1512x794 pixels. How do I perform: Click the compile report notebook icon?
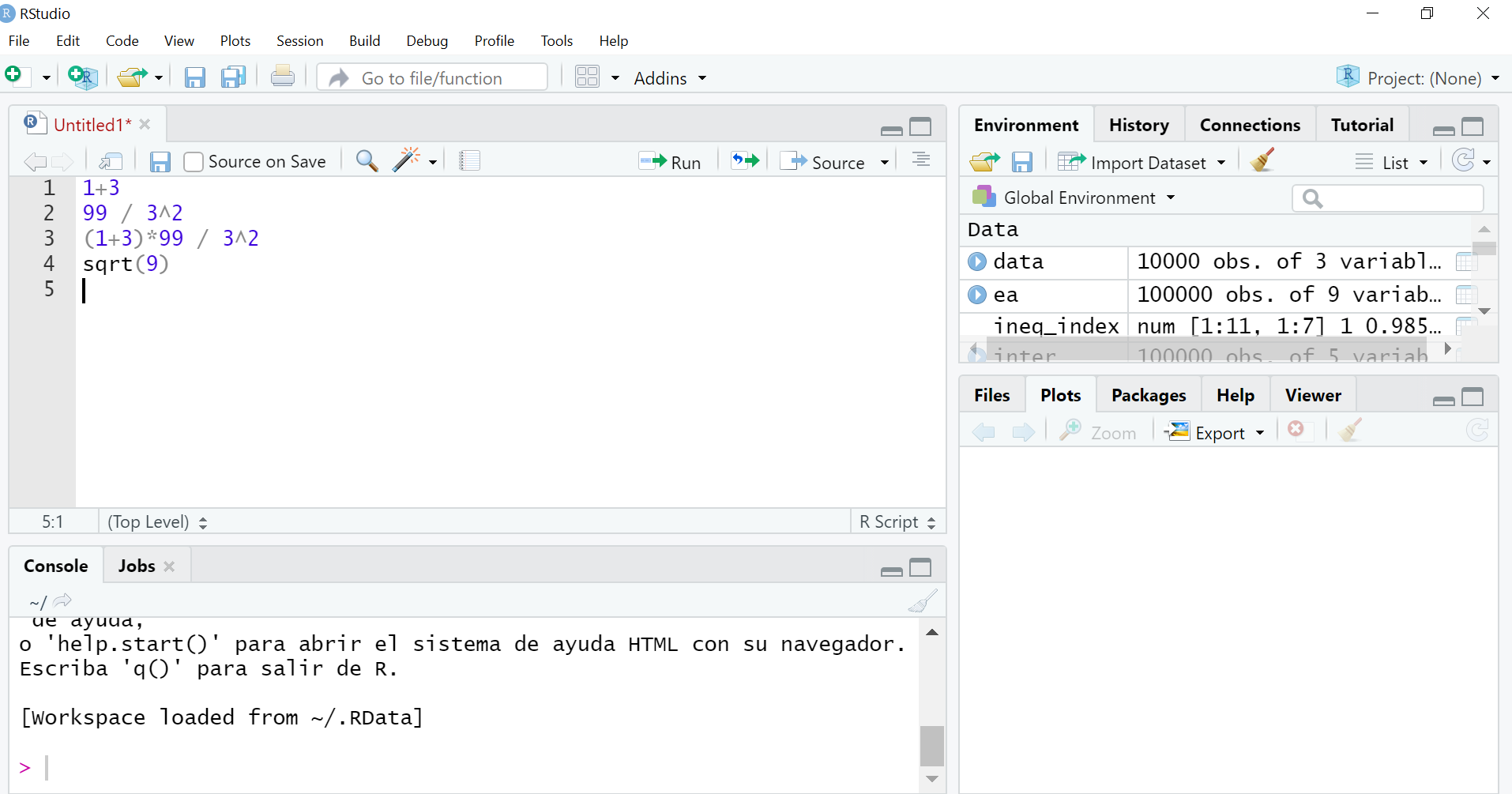point(469,161)
